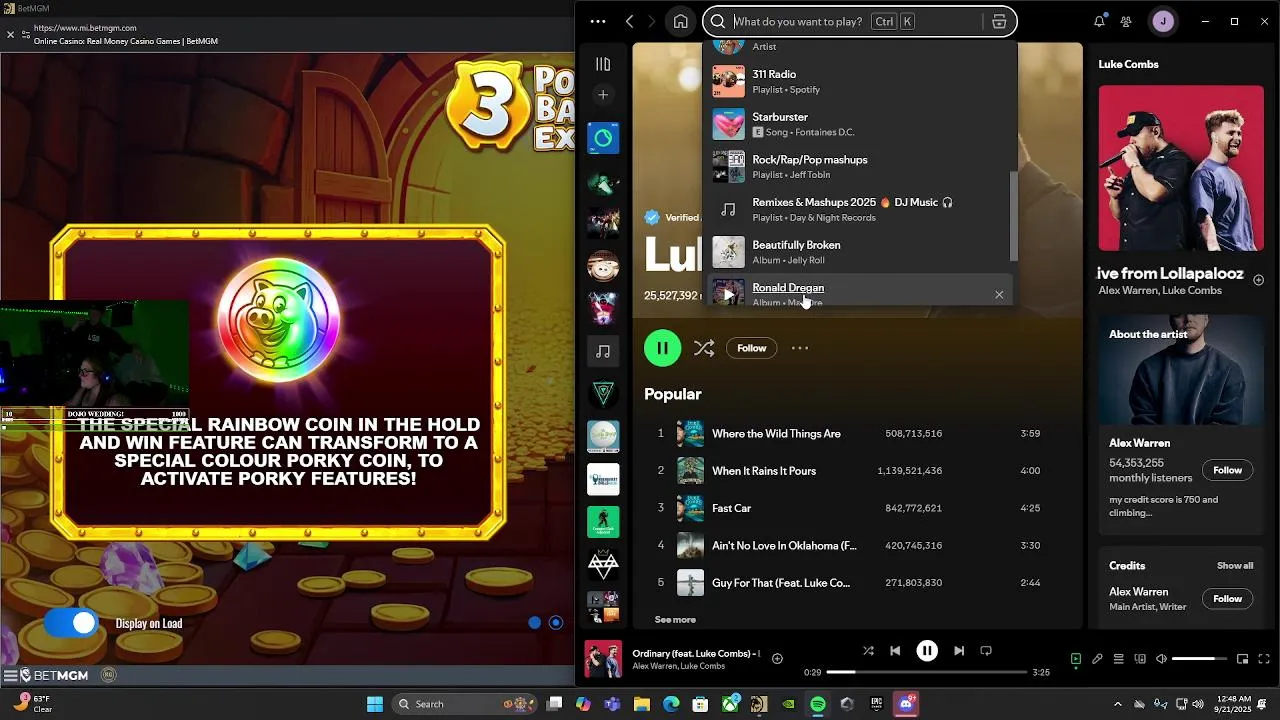This screenshot has height=720, width=1280.
Task: Open Spotify from the Windows taskbar
Action: tap(818, 704)
